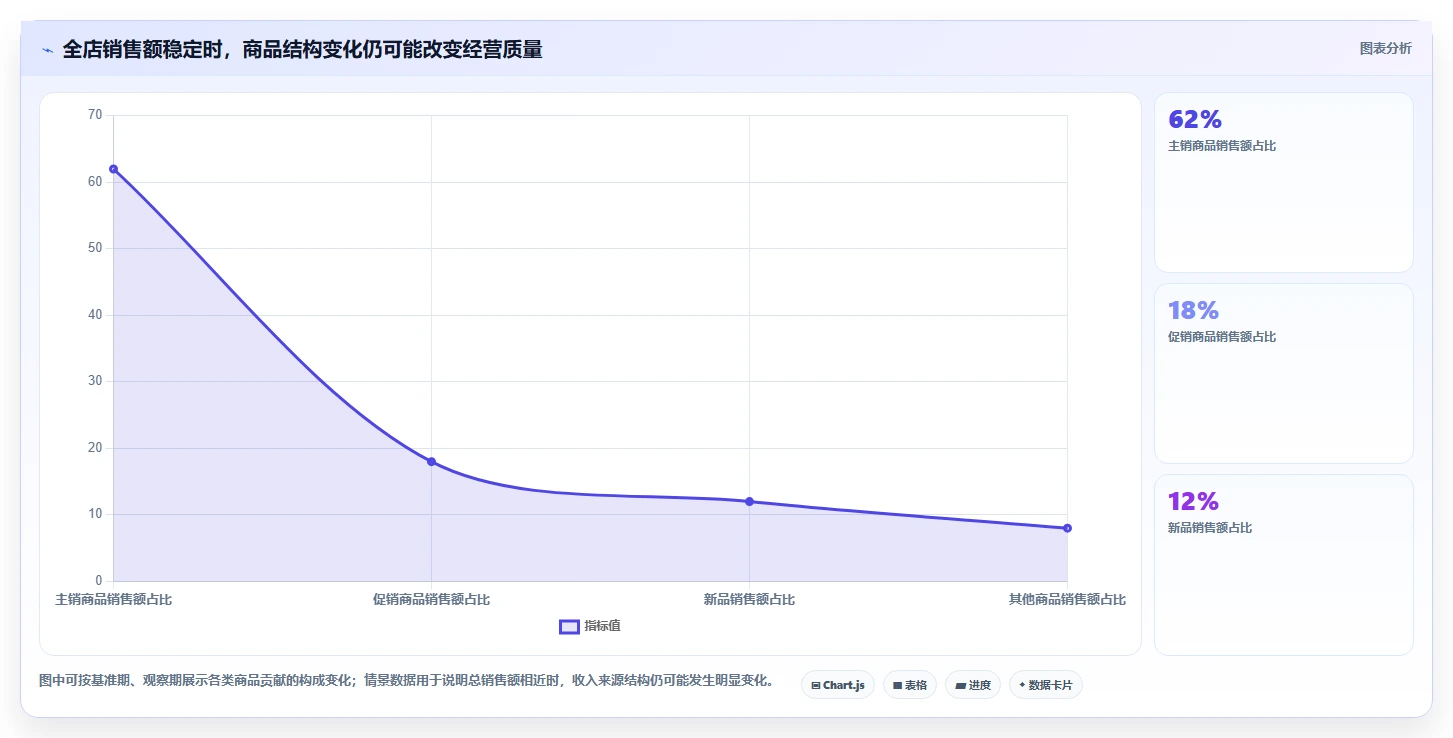Click the 表格 tag chip
The width and height of the screenshot is (1453, 738).
point(910,685)
